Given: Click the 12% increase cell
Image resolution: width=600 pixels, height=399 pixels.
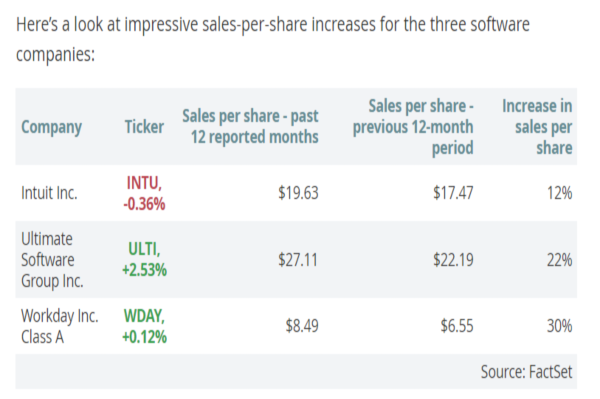Looking at the screenshot, I should click(x=559, y=193).
